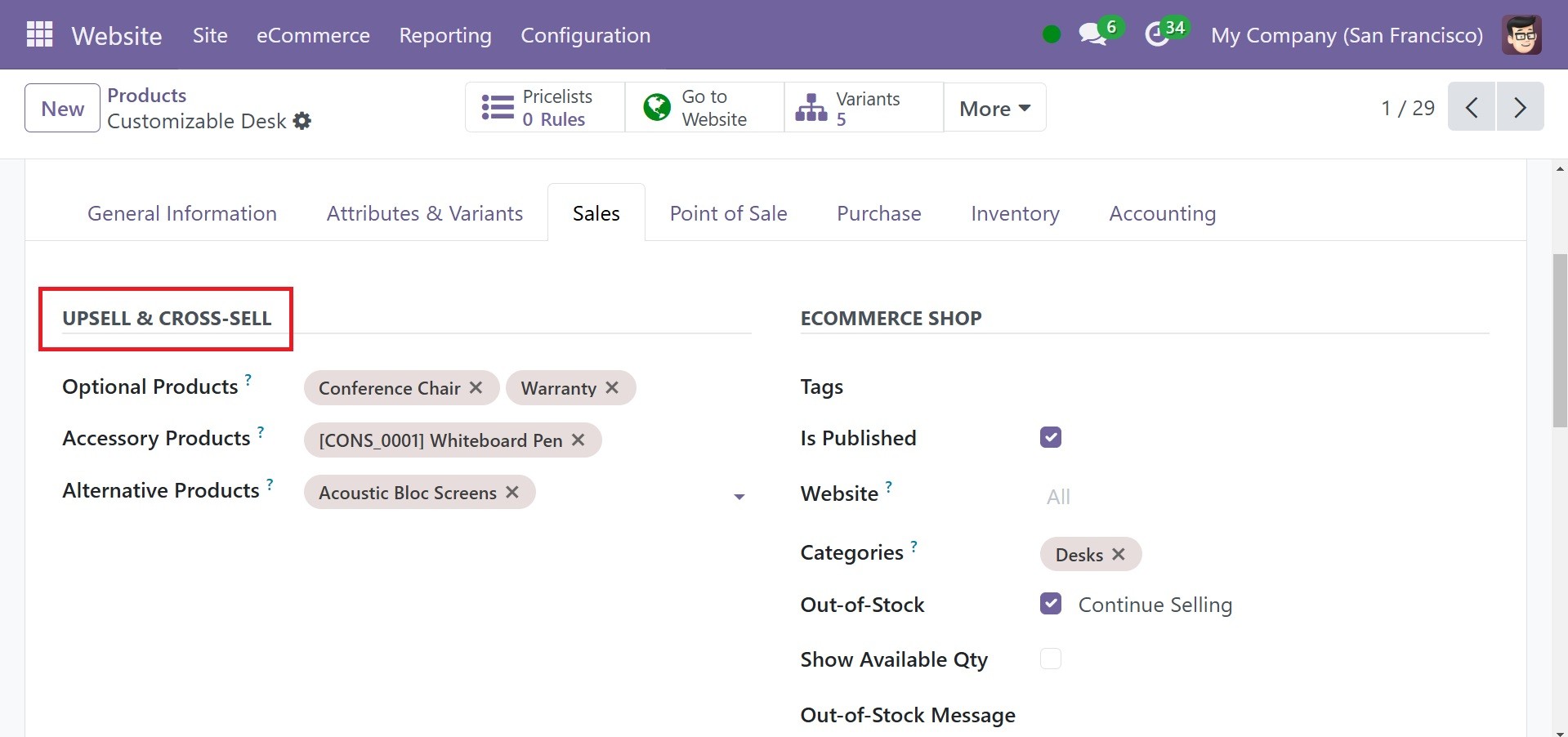This screenshot has height=737, width=1568.
Task: Click the 1 / 29 pager counter
Action: click(1408, 108)
